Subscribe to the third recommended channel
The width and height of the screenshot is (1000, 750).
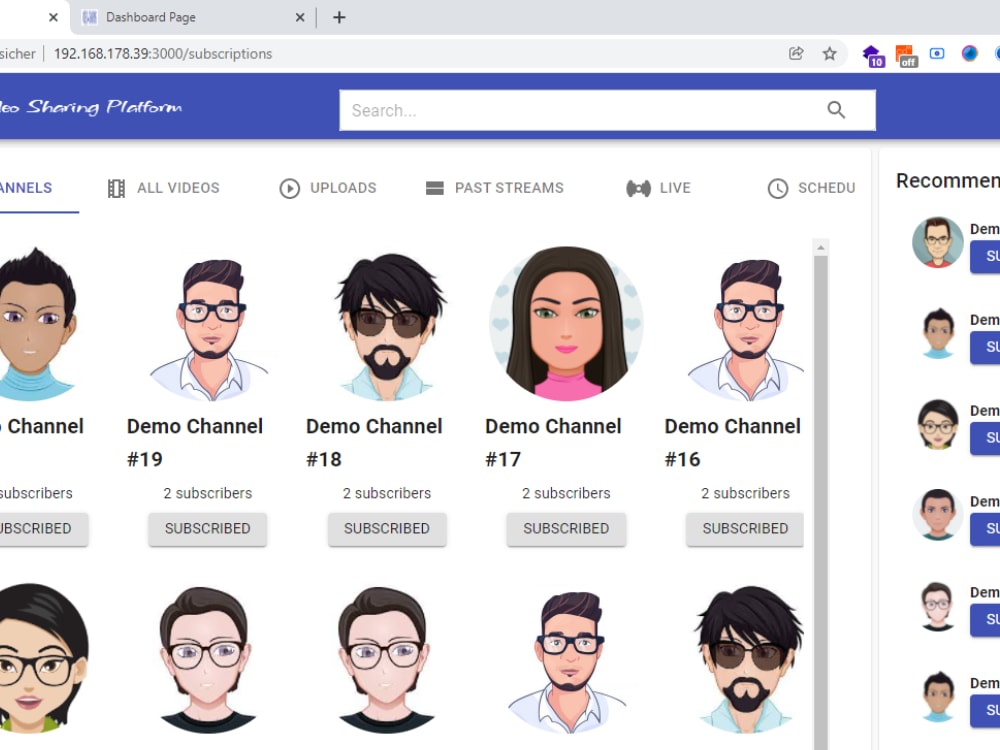985,438
